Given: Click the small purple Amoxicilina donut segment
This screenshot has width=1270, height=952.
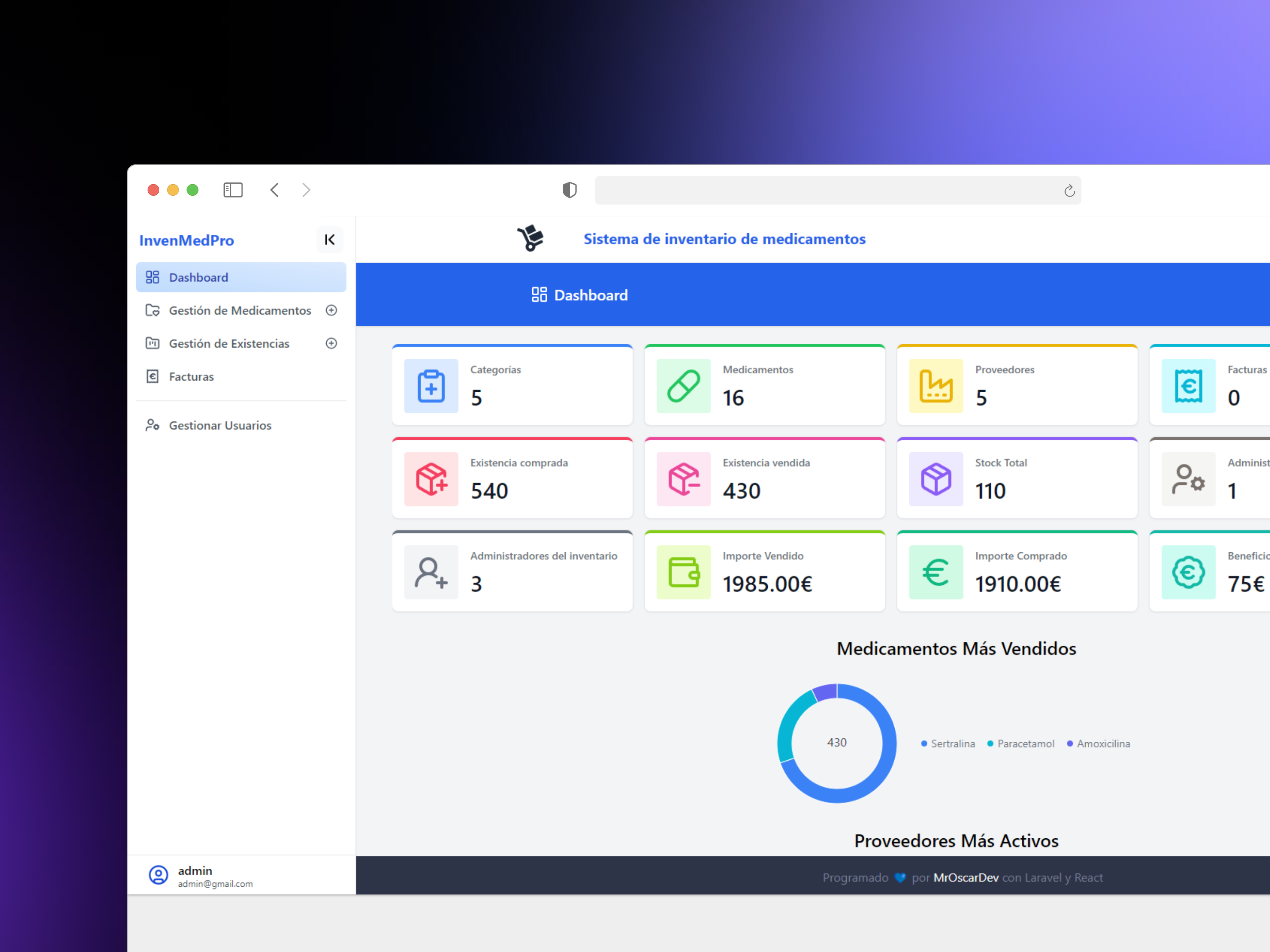Looking at the screenshot, I should [x=827, y=693].
